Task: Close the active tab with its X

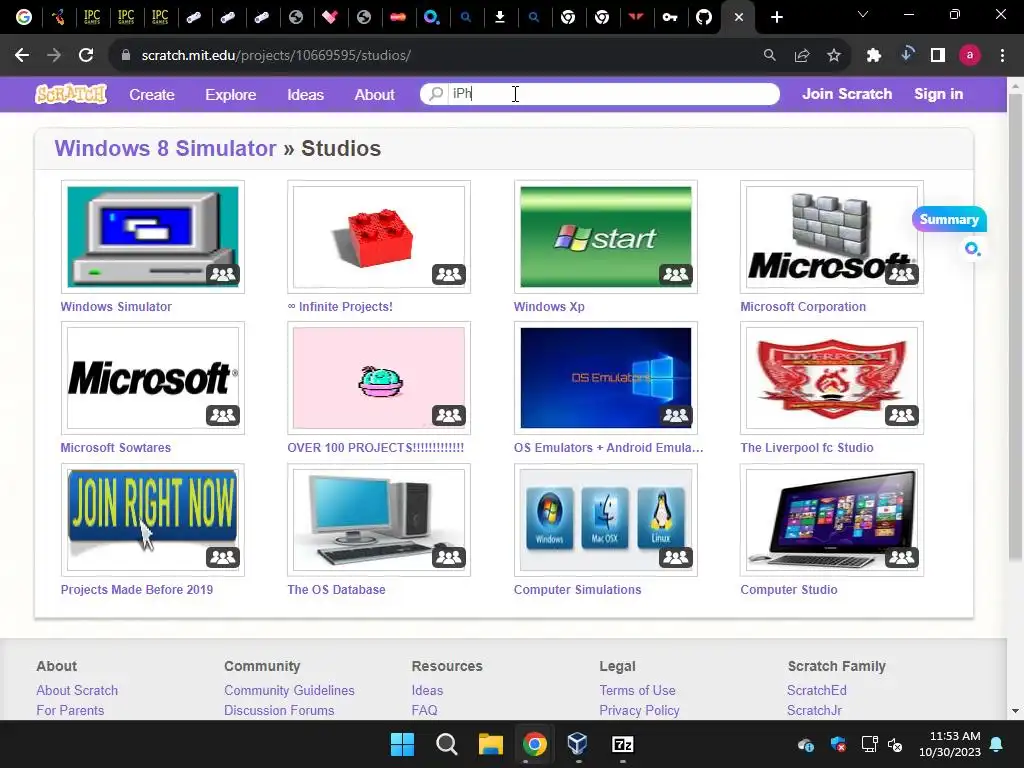Action: pyautogui.click(x=739, y=18)
